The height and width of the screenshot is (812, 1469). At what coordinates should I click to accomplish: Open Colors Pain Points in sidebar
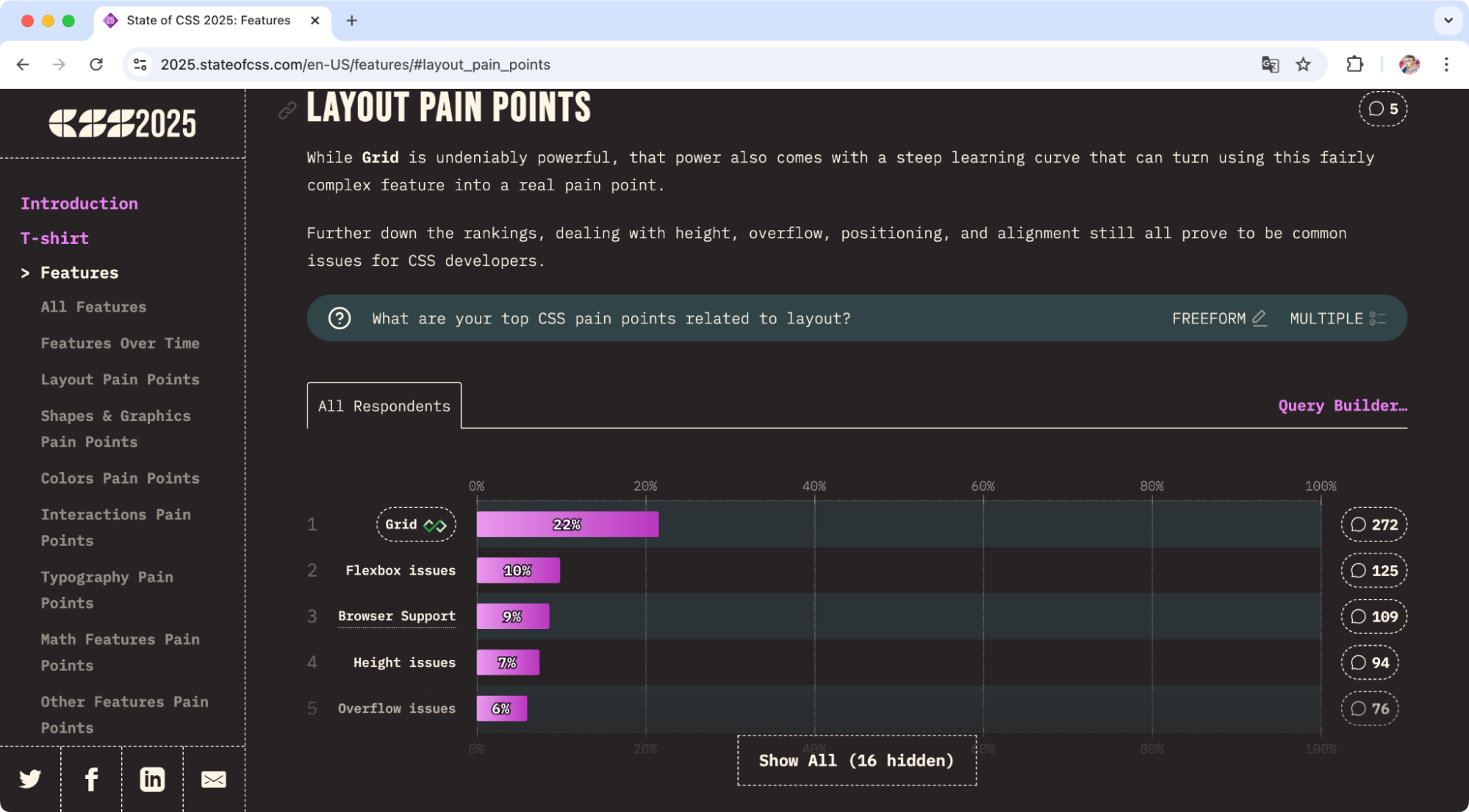[120, 478]
